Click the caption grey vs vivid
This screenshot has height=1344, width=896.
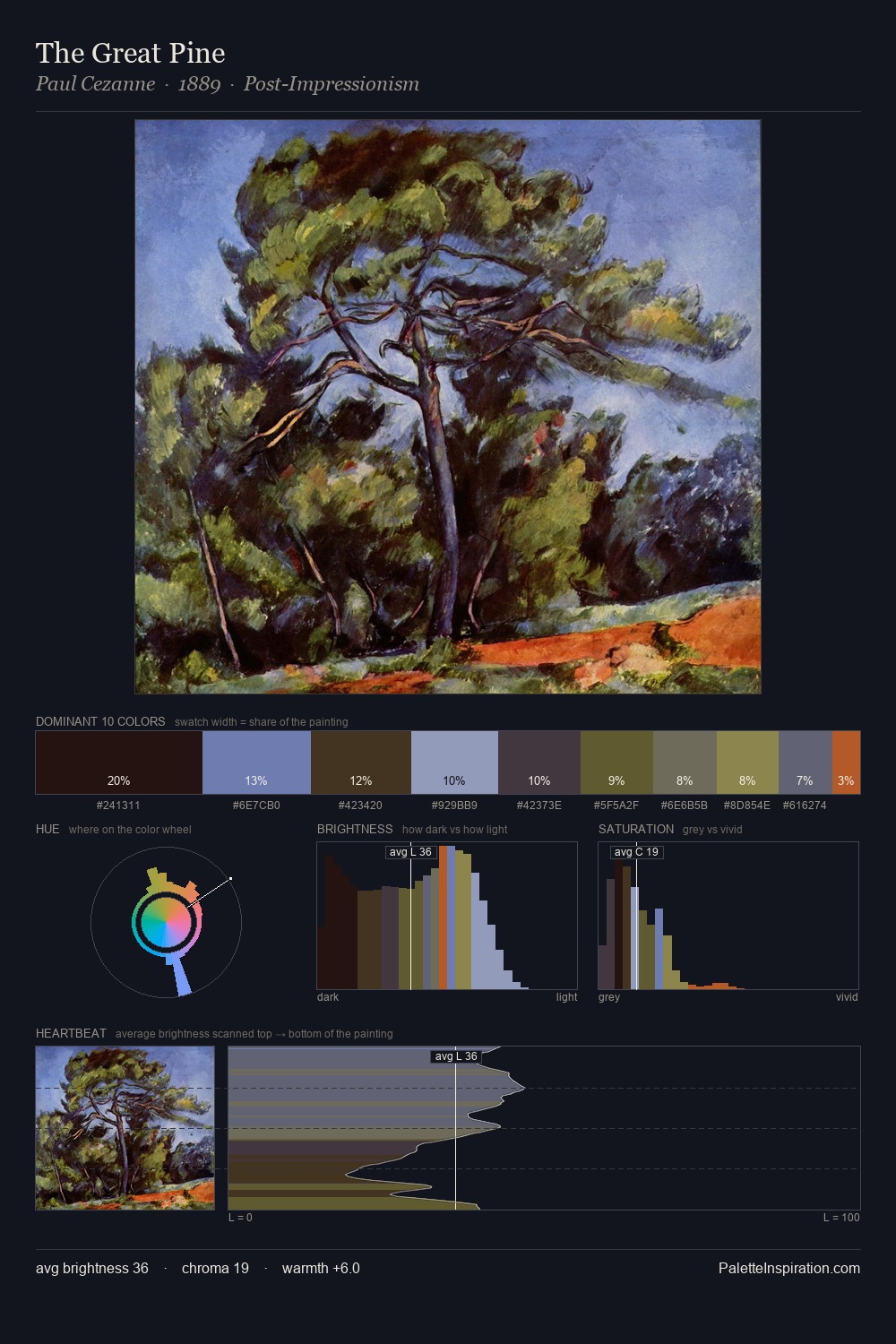coord(712,830)
